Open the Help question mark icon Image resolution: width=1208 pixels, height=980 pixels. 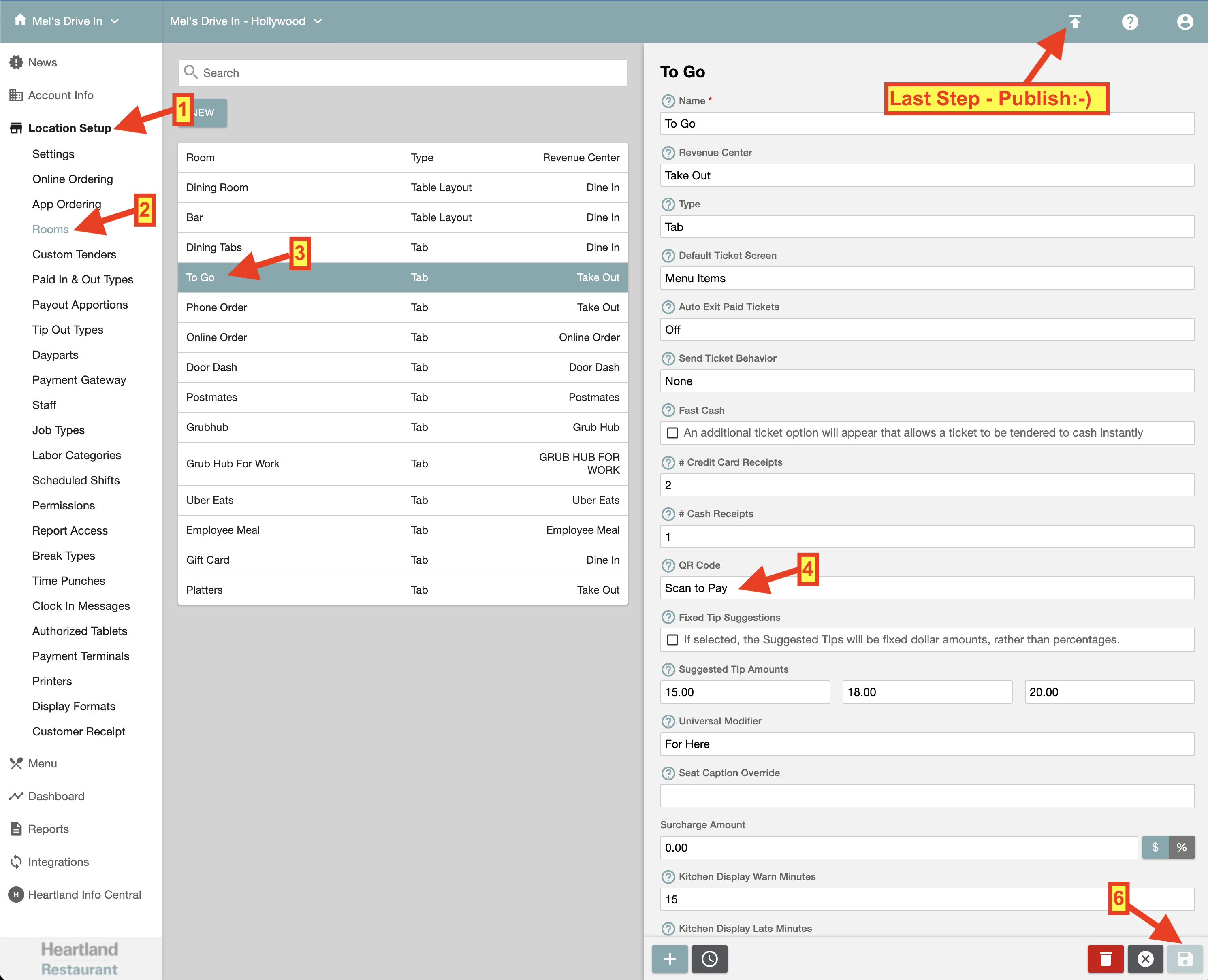(x=1129, y=21)
